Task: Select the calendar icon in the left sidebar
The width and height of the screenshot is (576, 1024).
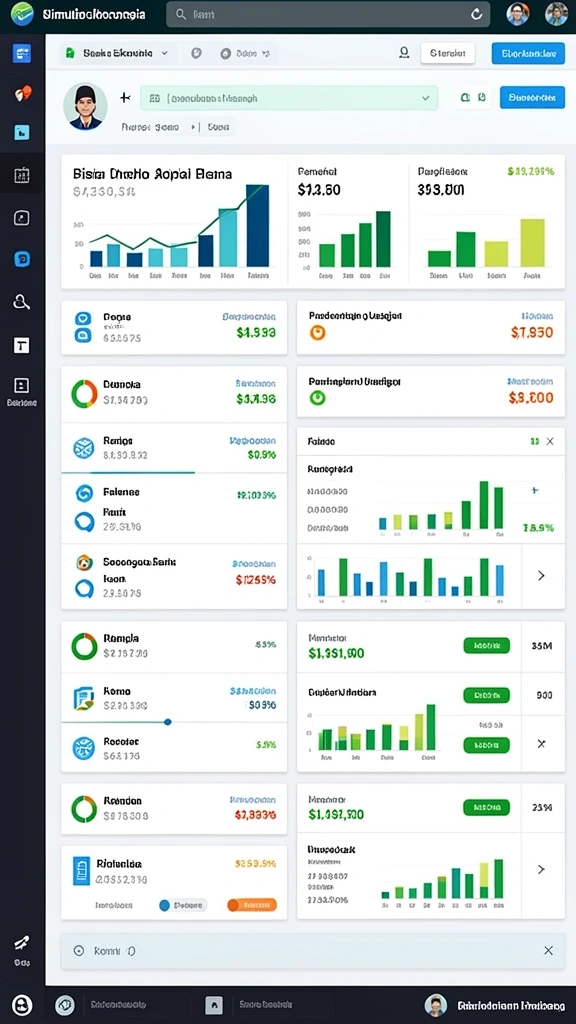Action: point(22,174)
